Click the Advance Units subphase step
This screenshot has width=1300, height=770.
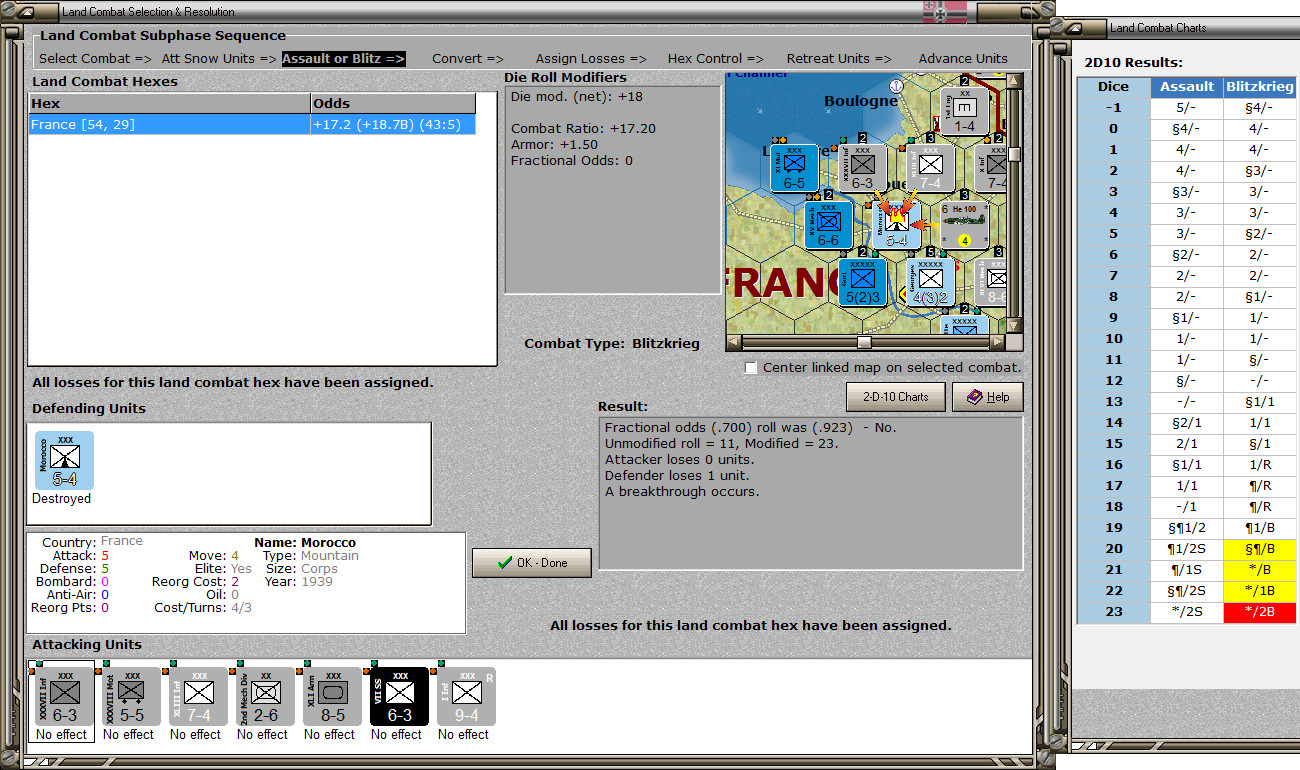(963, 59)
